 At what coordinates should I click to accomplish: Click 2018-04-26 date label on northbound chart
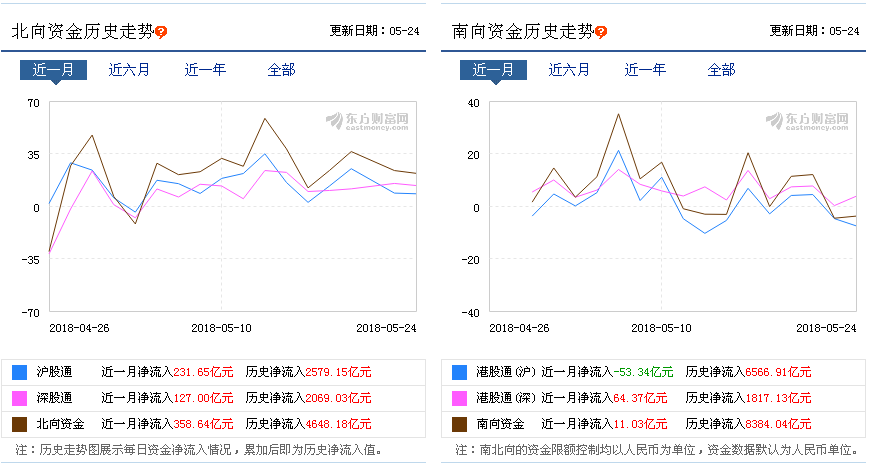[79, 328]
